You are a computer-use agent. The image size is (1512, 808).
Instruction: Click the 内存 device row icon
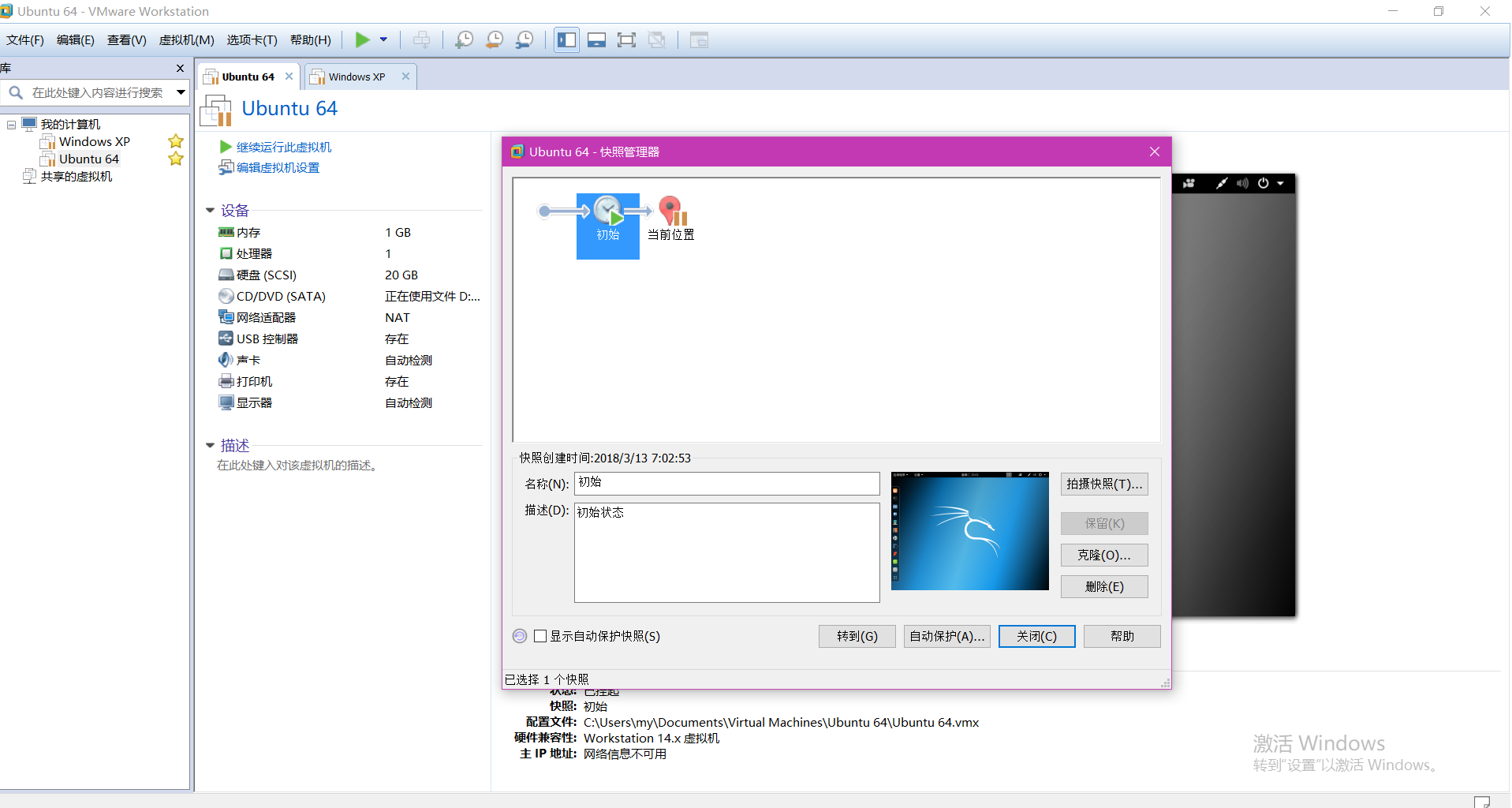click(226, 232)
